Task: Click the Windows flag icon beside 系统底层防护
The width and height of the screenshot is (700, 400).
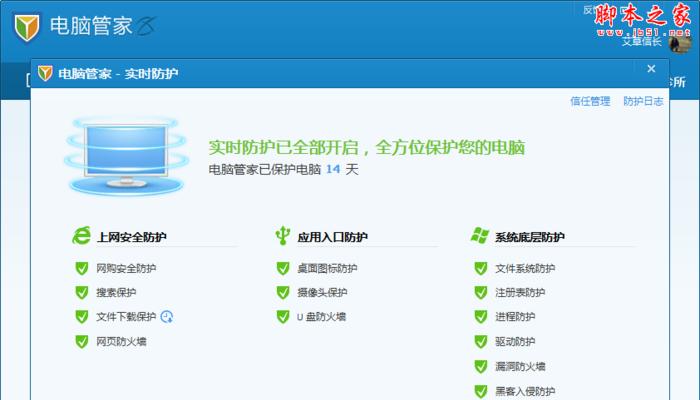Action: 480,235
